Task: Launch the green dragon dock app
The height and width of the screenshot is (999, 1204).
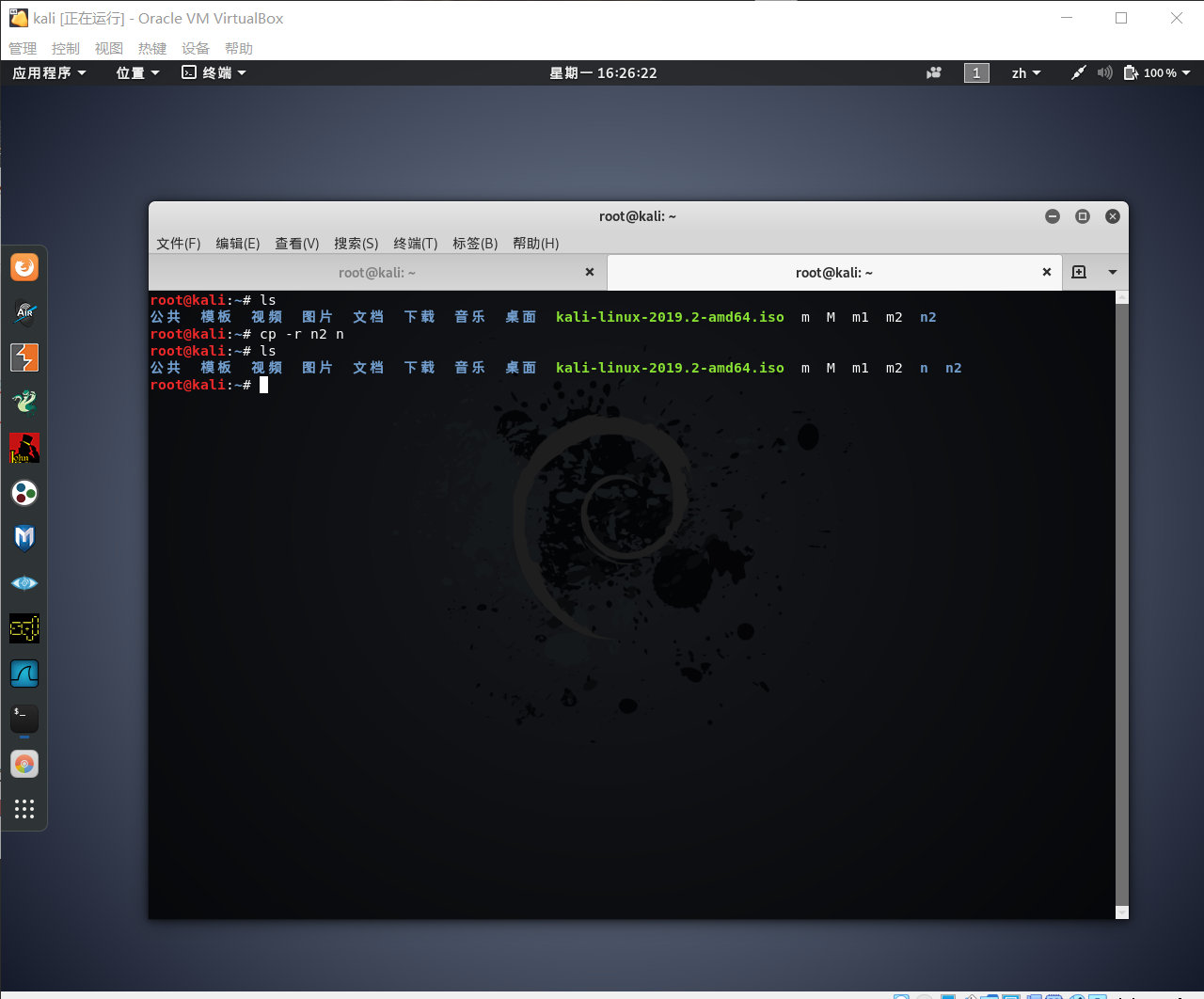Action: [24, 403]
